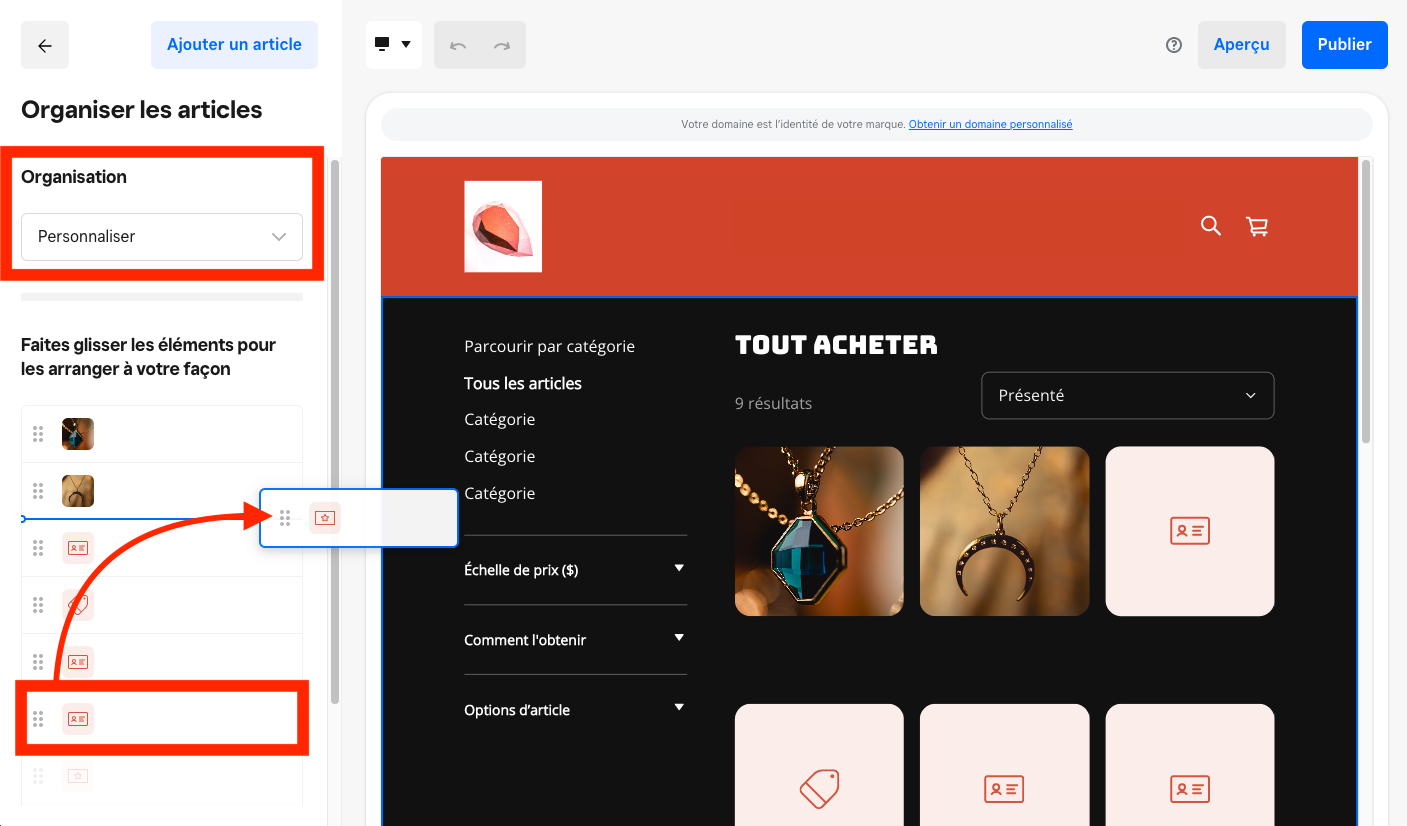
Task: Go back using the left arrow button
Action: [x=45, y=45]
